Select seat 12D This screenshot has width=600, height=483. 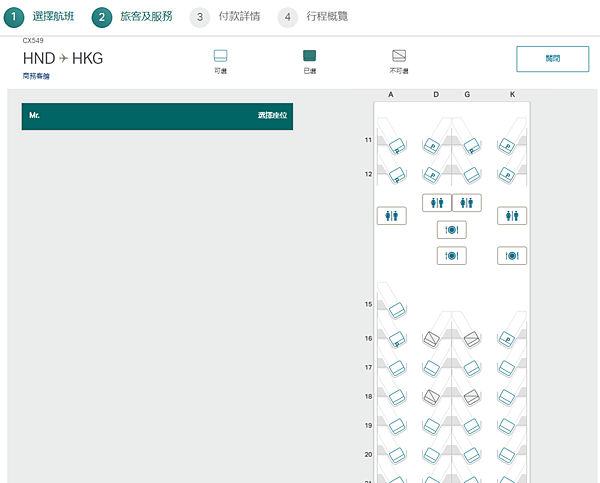point(431,175)
